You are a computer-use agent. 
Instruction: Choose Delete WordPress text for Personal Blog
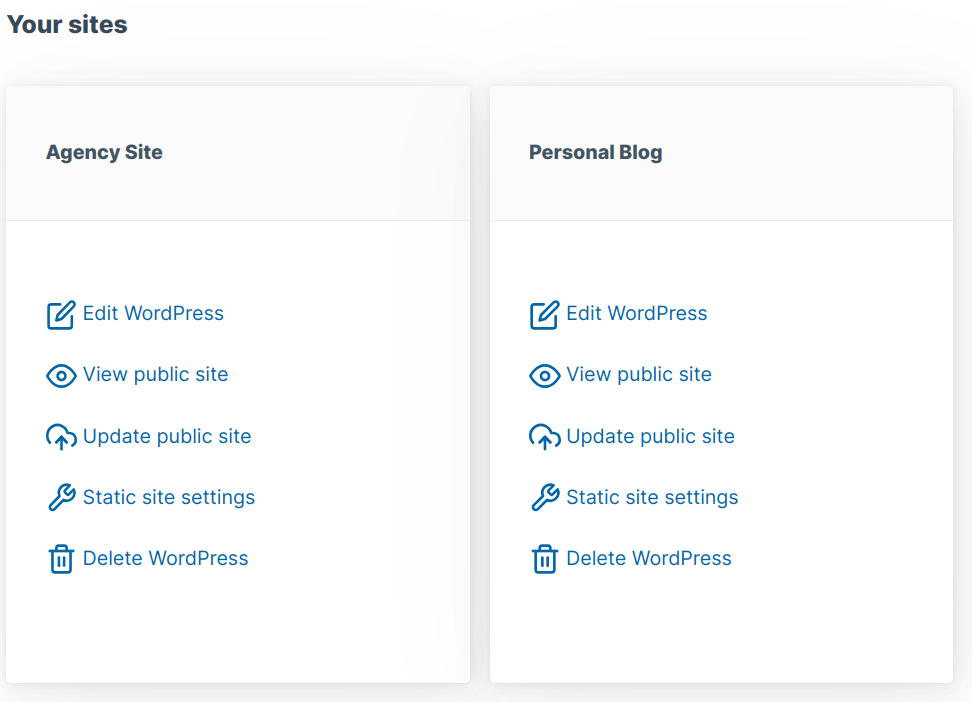tap(649, 558)
